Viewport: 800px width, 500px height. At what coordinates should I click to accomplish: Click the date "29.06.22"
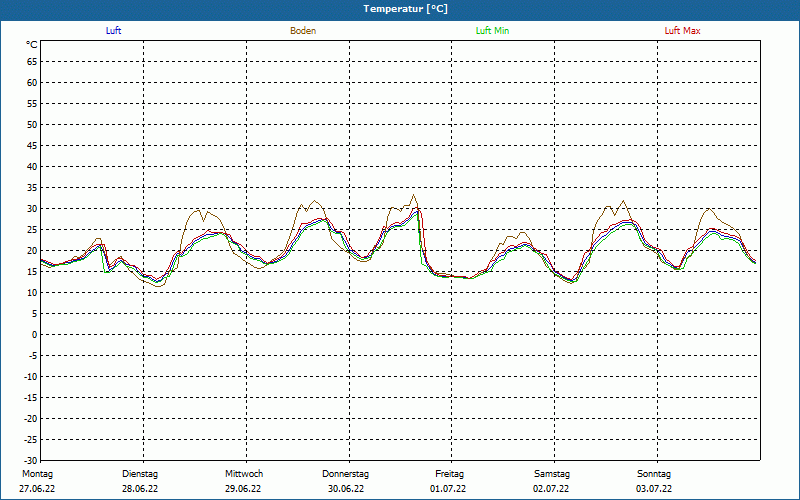243,489
